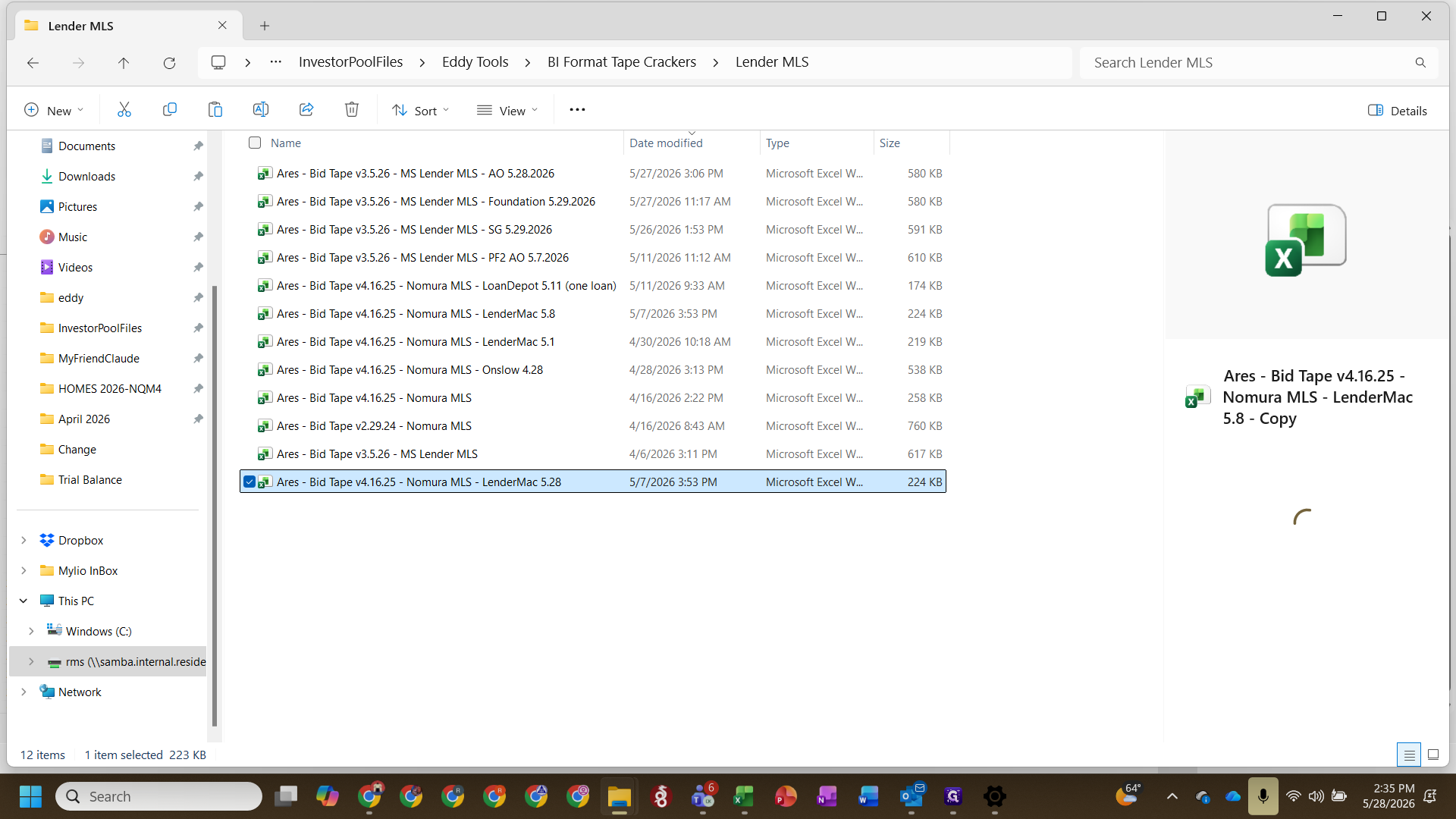1456x819 pixels.
Task: Open HOMES 2026-NQM4 sidebar folder
Action: [110, 388]
